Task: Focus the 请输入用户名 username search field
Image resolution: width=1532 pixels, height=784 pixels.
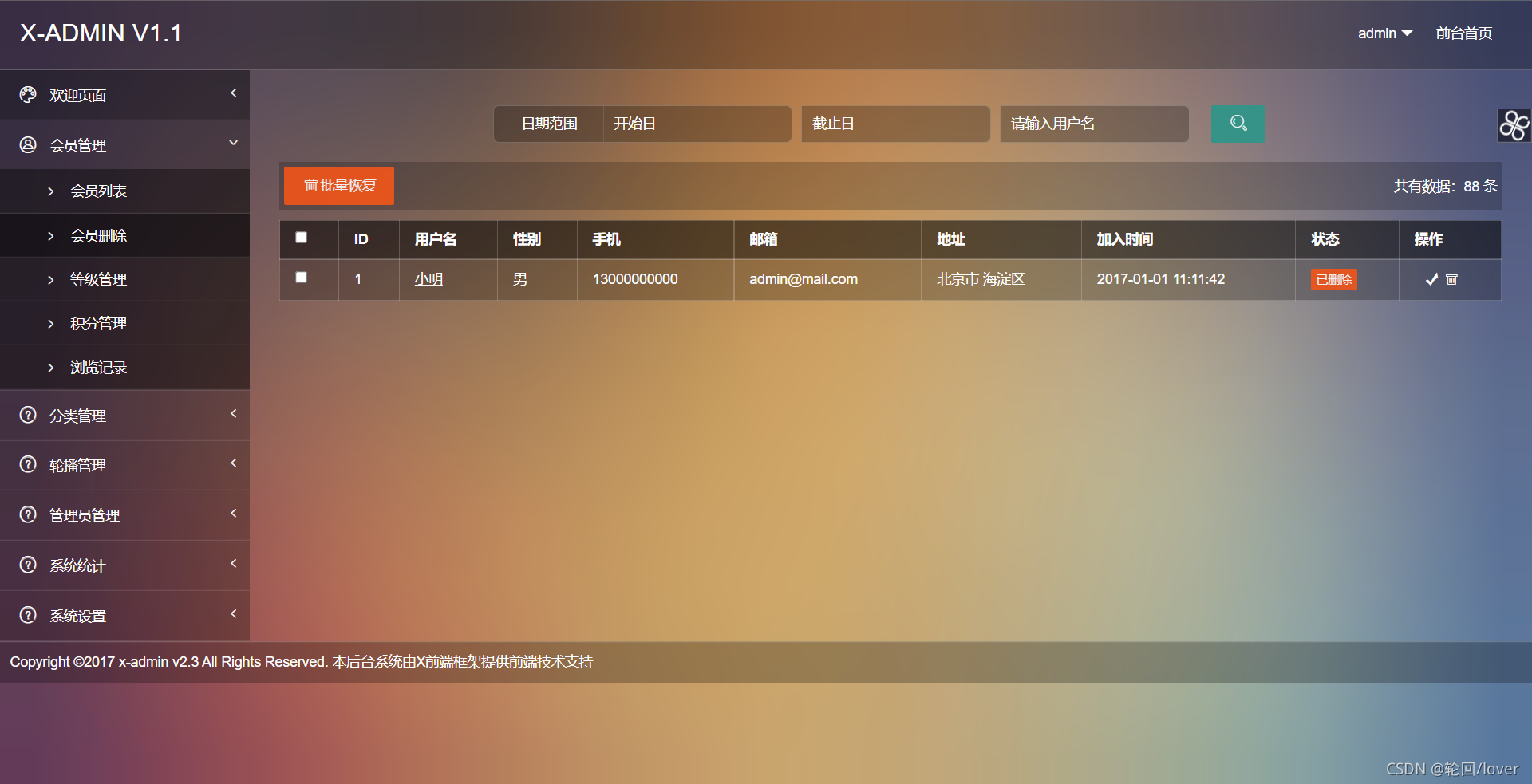Action: pos(1094,124)
